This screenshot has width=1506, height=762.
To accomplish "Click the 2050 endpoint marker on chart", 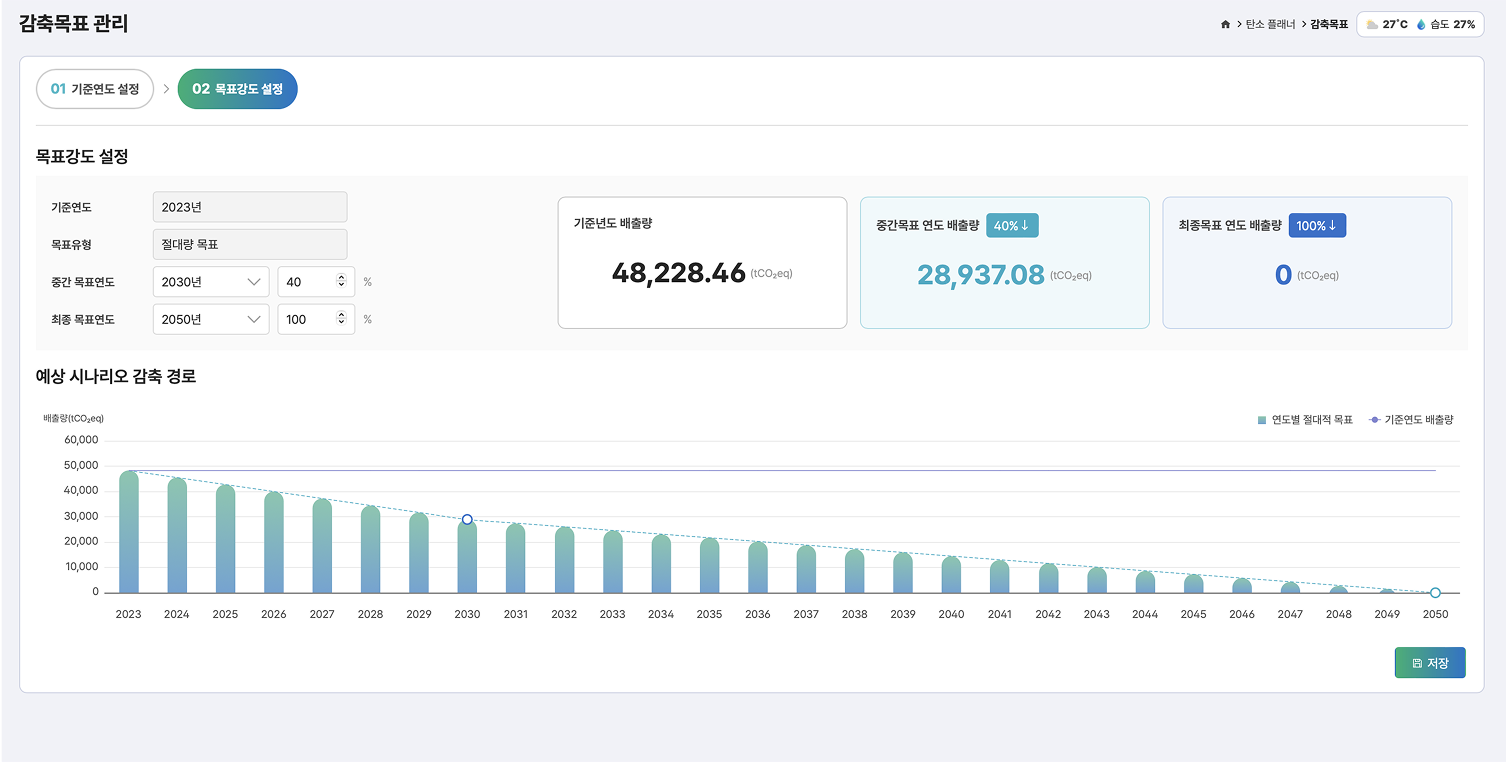I will 1435,593.
